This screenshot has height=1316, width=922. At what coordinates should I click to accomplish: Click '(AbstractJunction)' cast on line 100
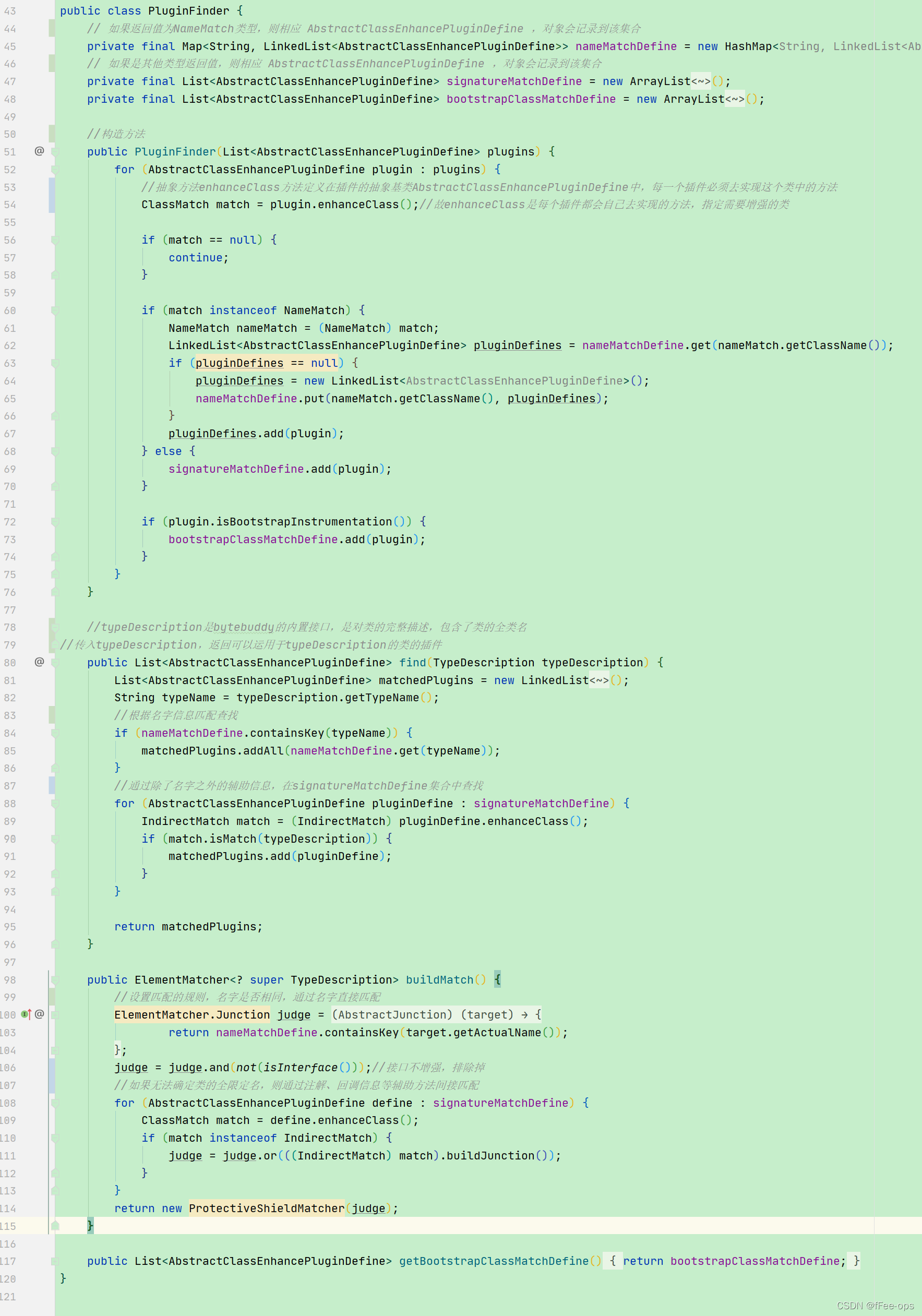(x=392, y=1014)
